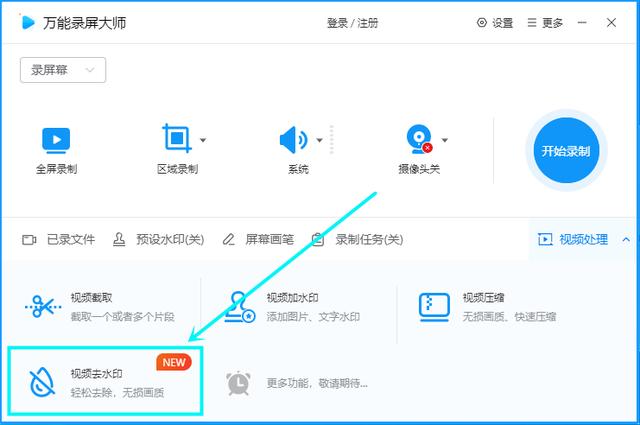640x425 pixels.
Task: Click the 系统 audio label
Action: (x=298, y=169)
